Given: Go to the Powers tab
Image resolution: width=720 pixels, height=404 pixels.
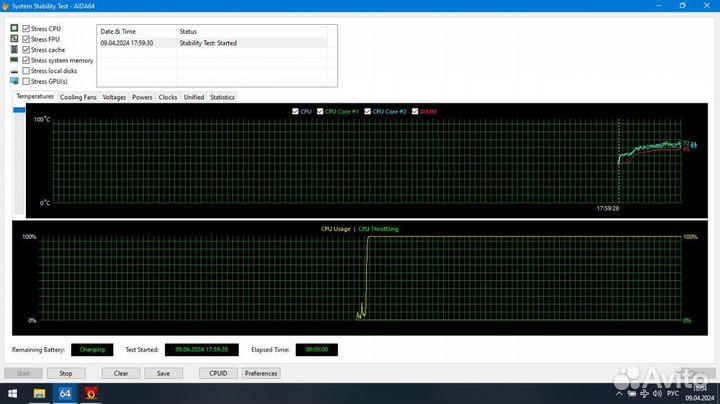Looking at the screenshot, I should [142, 97].
